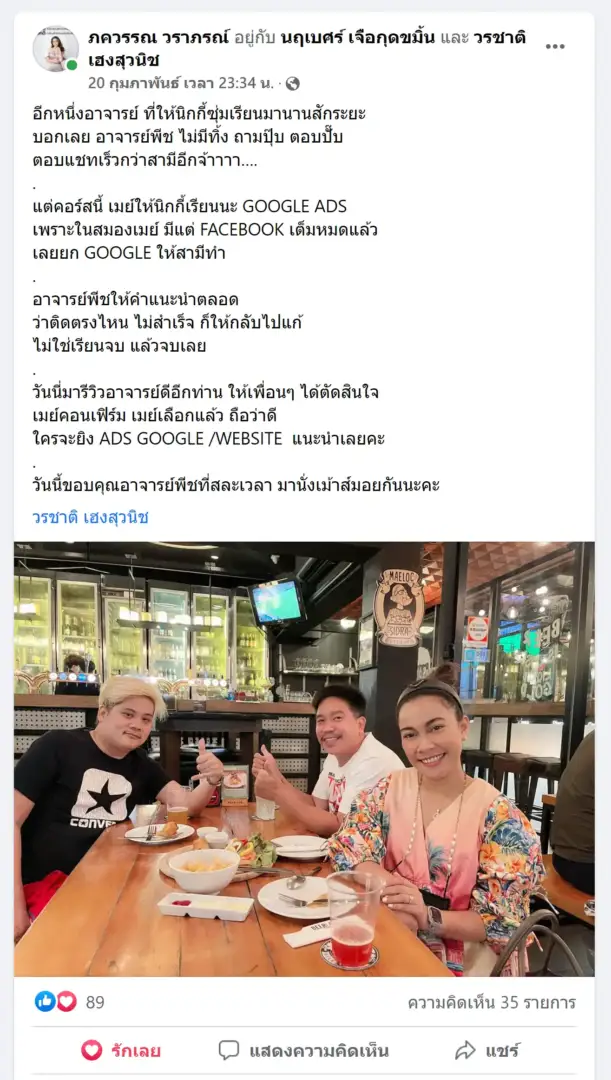Toggle the รักเลย love reaction button
The height and width of the screenshot is (1080, 611).
click(x=121, y=1050)
